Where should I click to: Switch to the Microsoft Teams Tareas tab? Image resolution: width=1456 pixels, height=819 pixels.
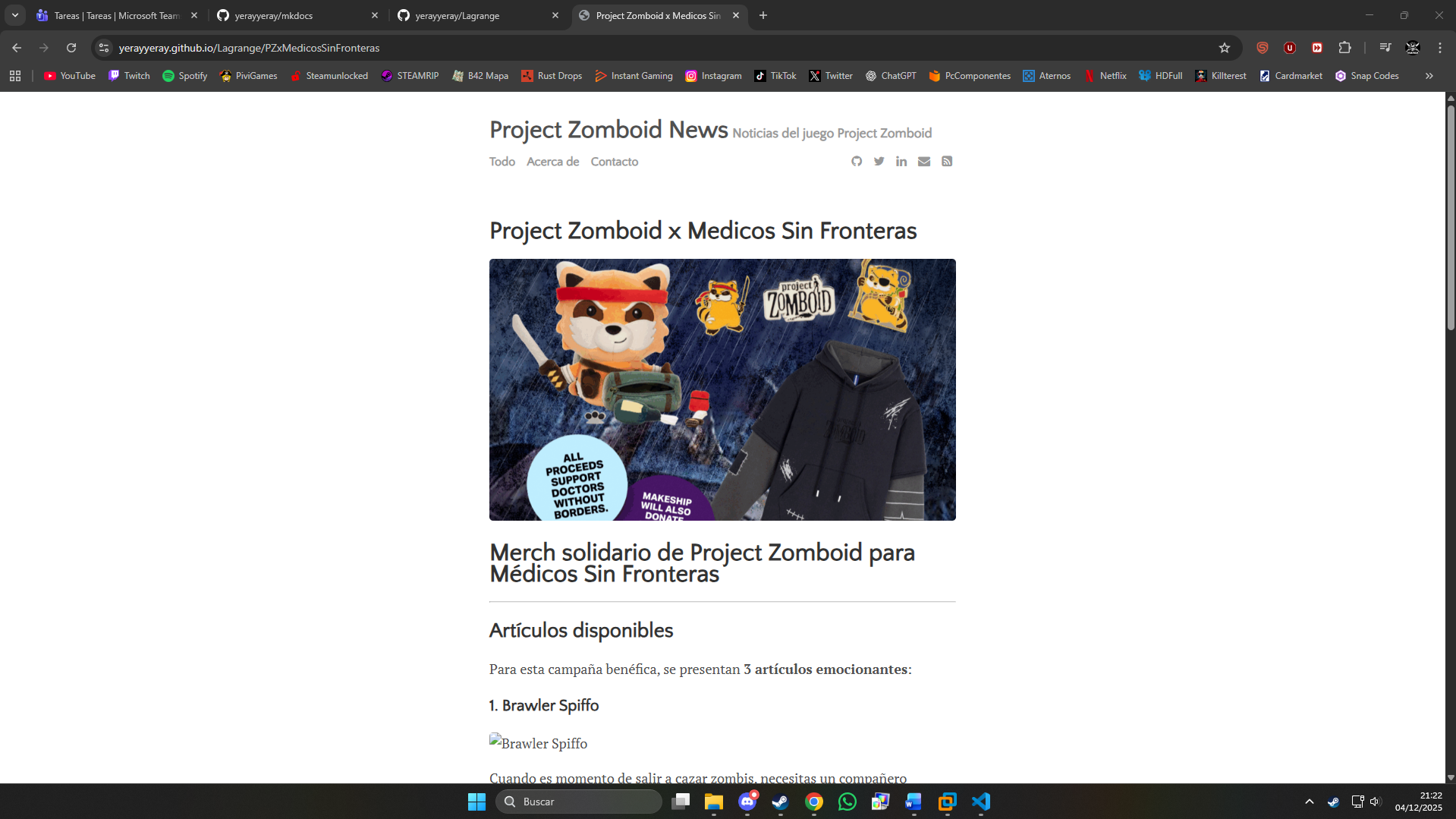coord(115,15)
